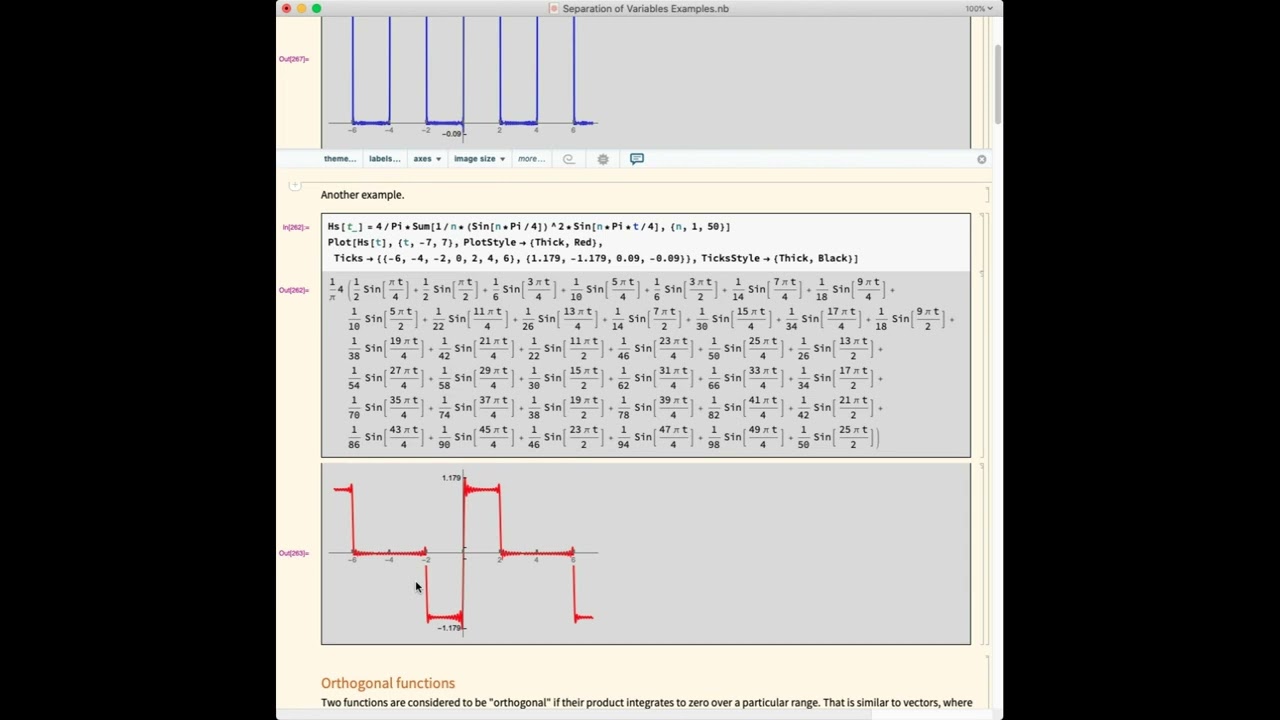Image resolution: width=1280 pixels, height=720 pixels.
Task: Click the plus icon left of Another example
Action: pos(295,186)
